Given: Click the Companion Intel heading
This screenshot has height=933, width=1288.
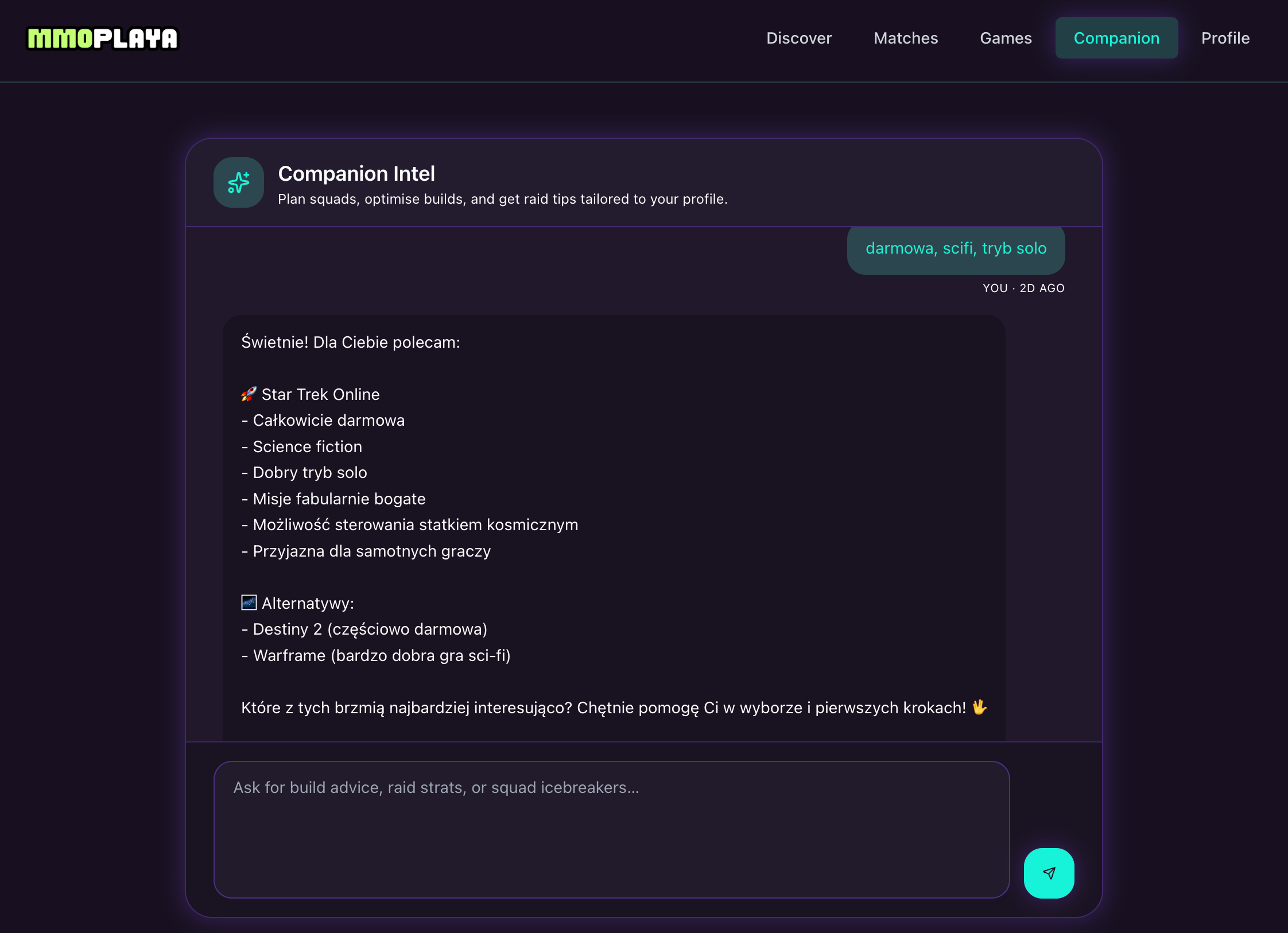Looking at the screenshot, I should click(356, 173).
